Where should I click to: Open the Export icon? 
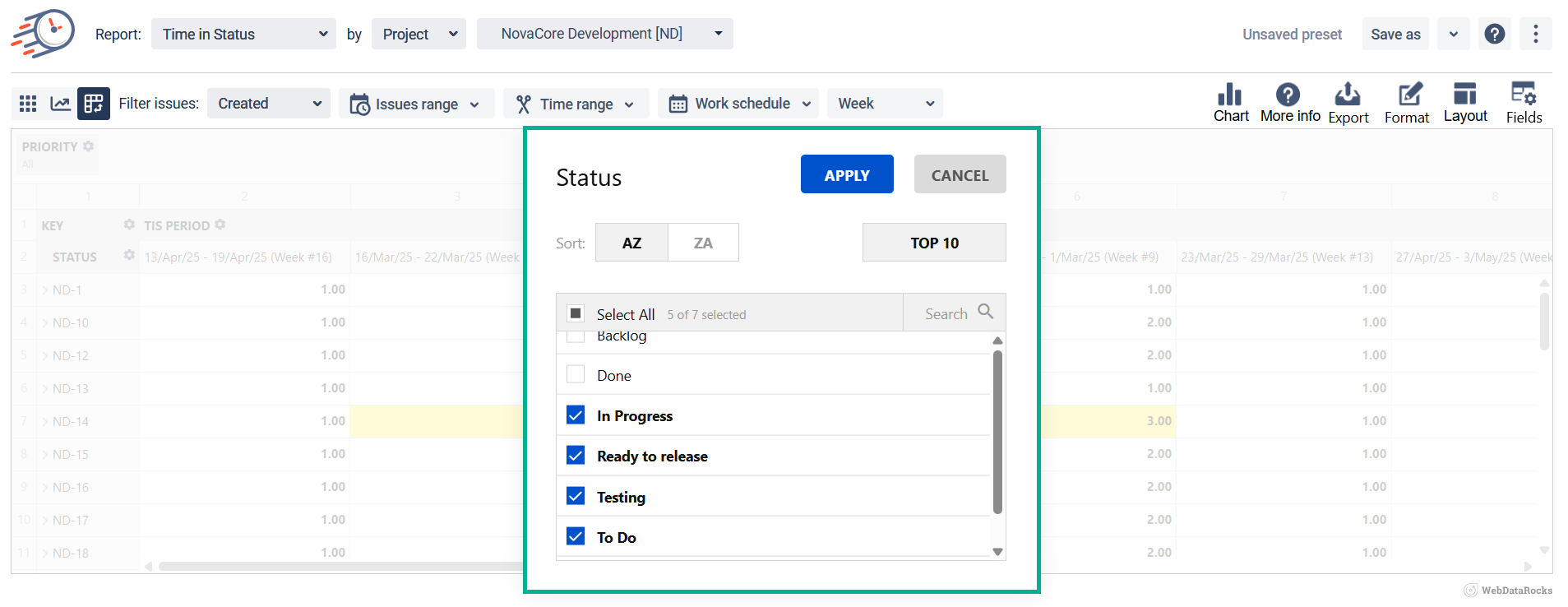[x=1348, y=95]
